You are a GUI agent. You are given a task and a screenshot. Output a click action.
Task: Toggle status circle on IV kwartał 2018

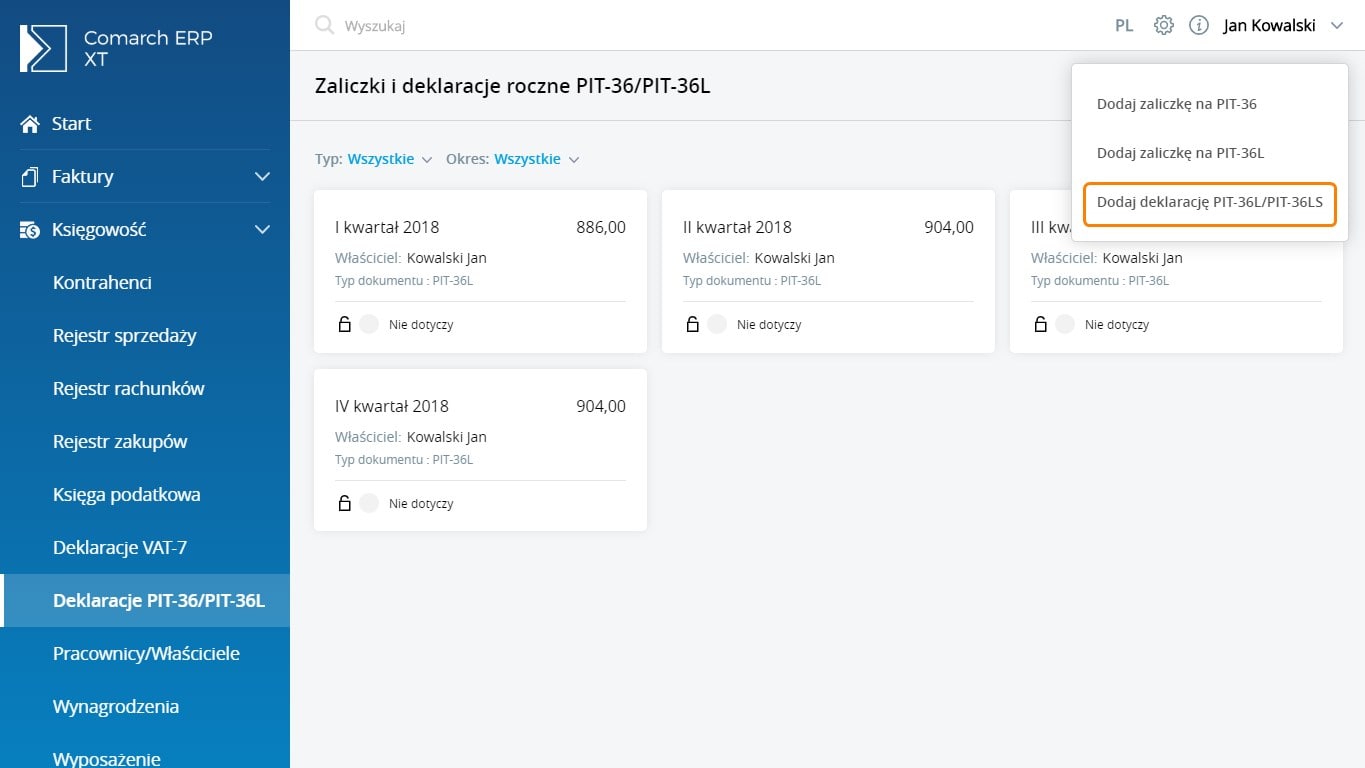click(369, 503)
